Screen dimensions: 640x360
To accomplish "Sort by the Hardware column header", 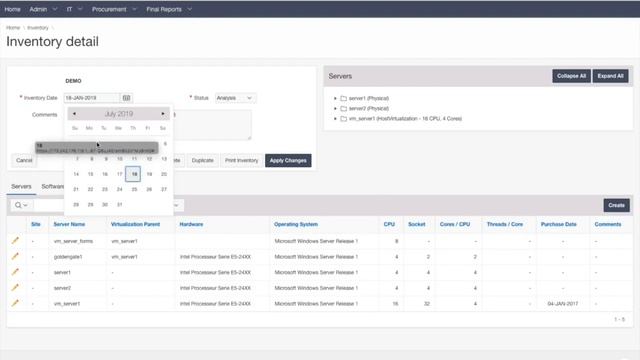I will [191, 224].
